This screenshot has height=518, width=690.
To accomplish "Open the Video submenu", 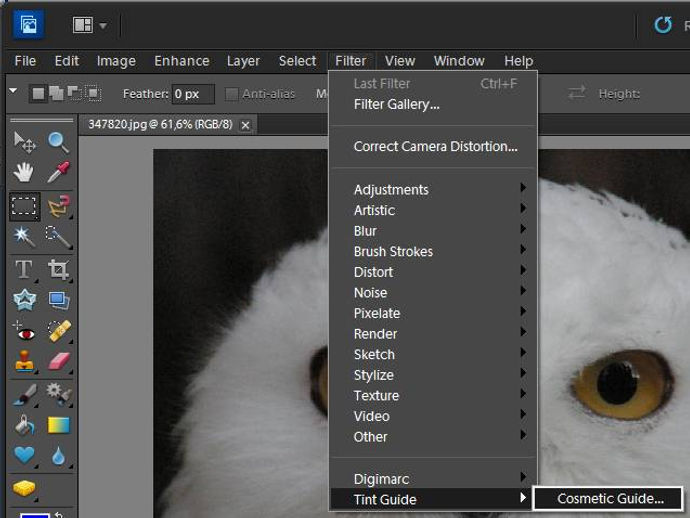I will [x=433, y=416].
